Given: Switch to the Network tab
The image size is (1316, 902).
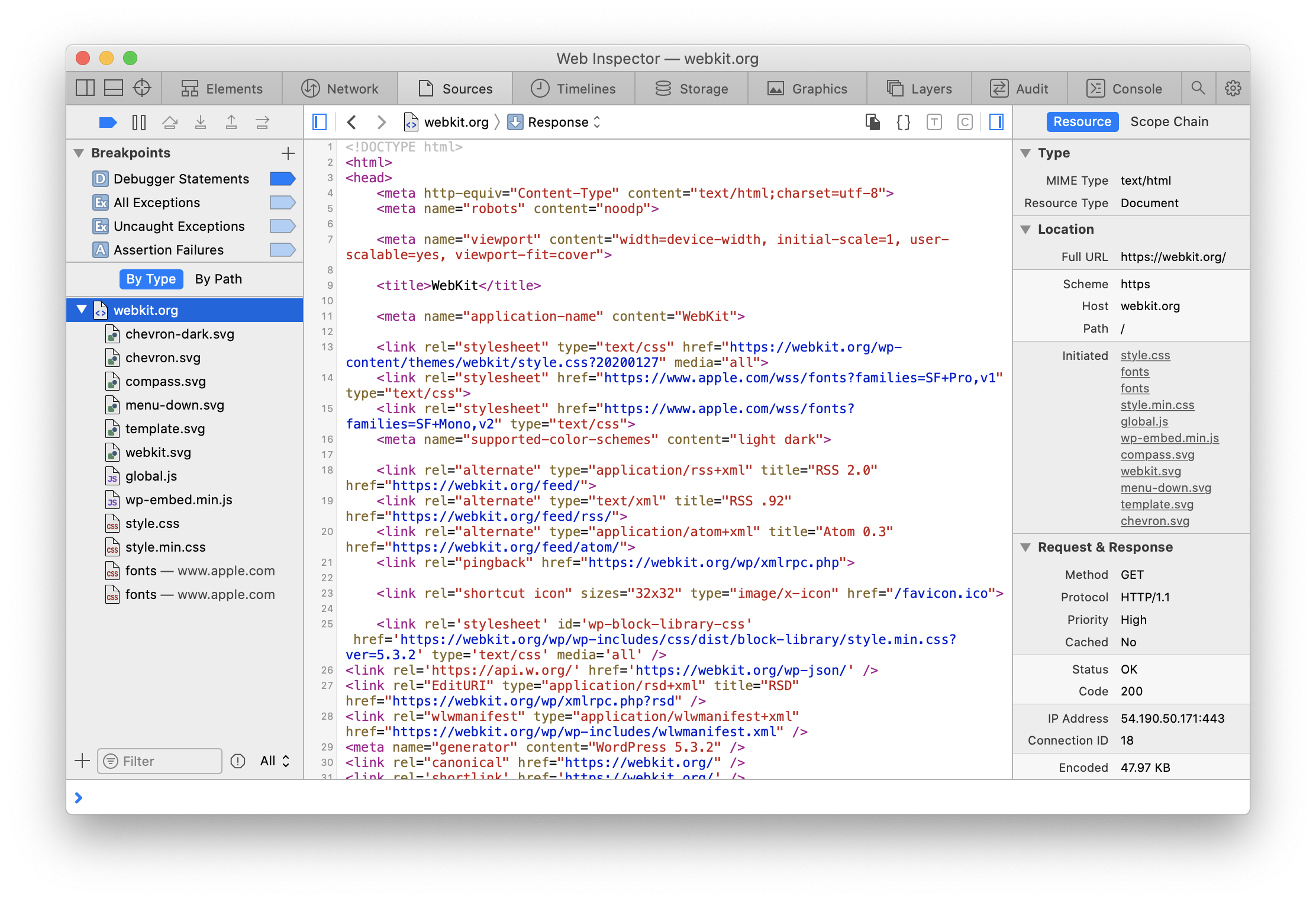Looking at the screenshot, I should coord(340,89).
